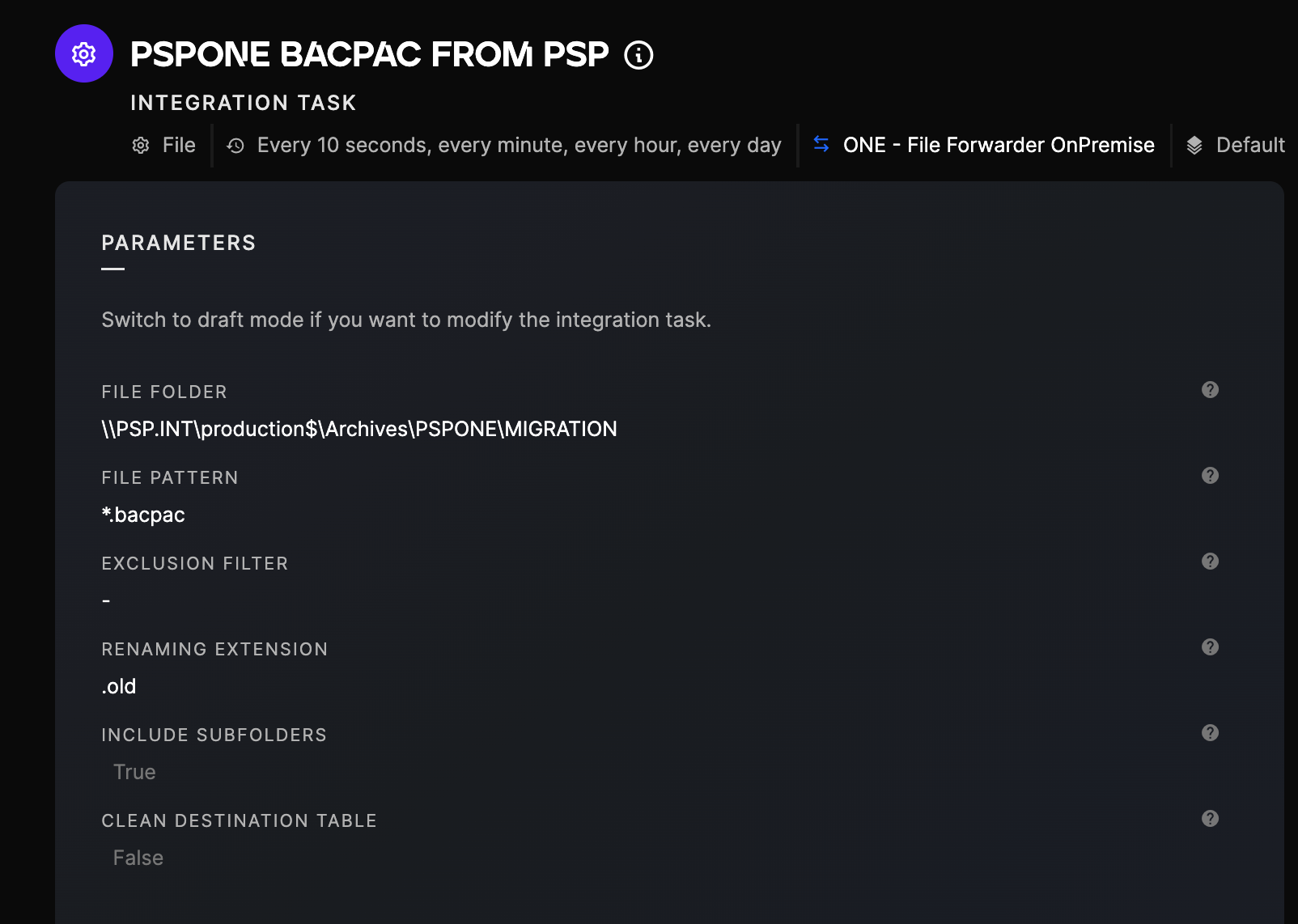Click the File Folder path value

[x=359, y=429]
